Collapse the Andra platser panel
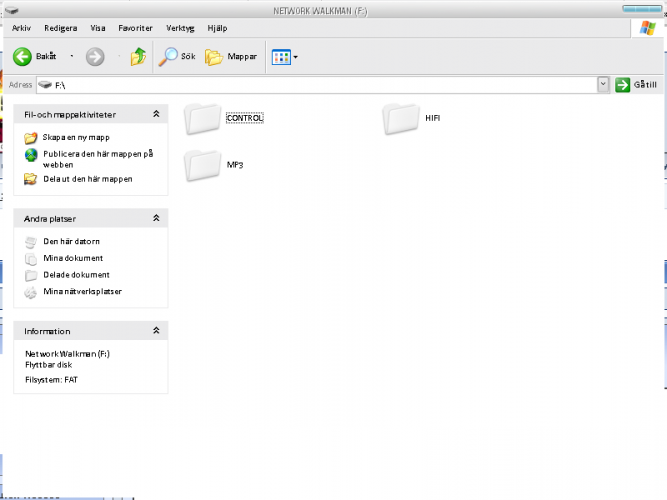 [156, 218]
